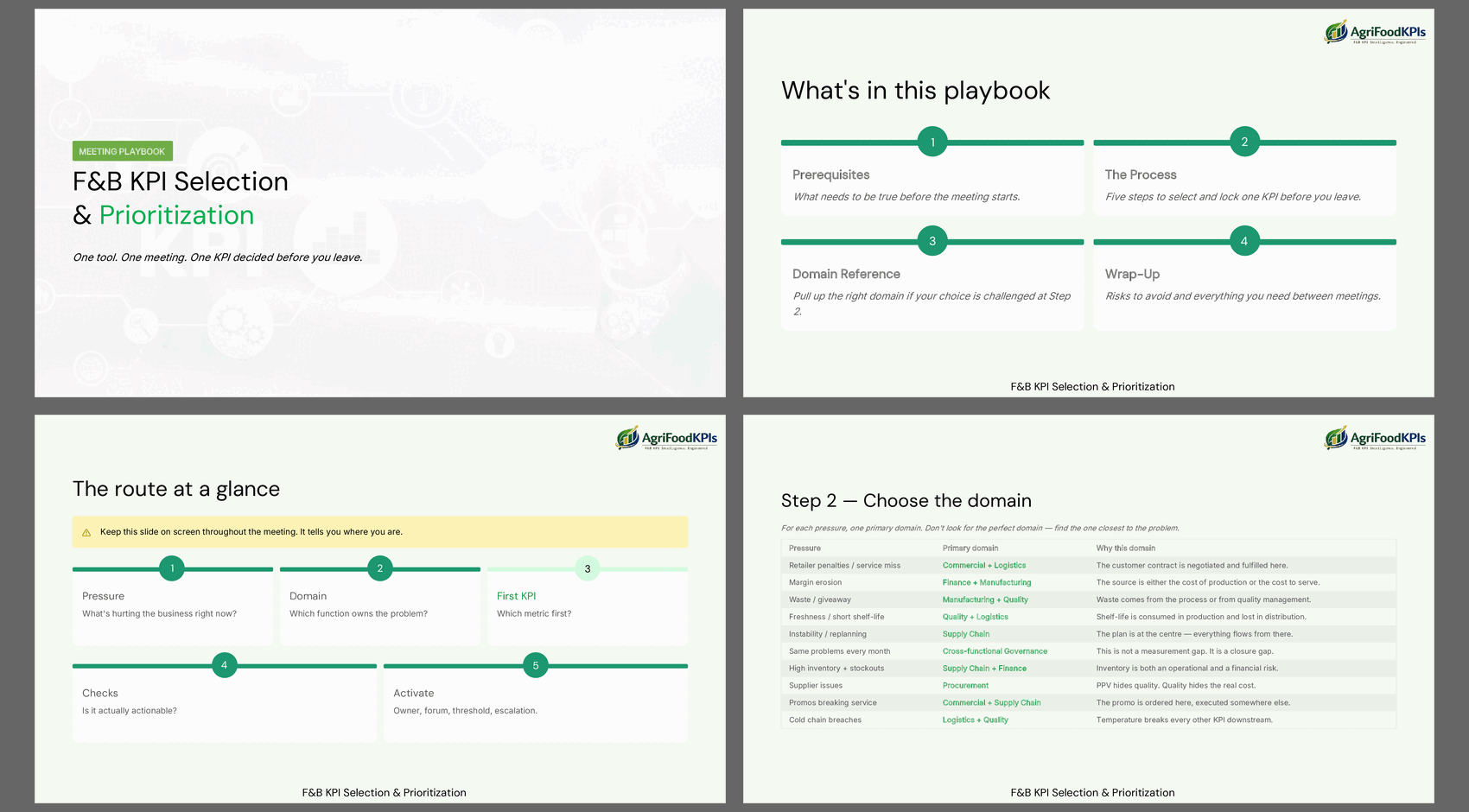
Task: Select the Procurement domain entry in the table
Action: pos(965,686)
